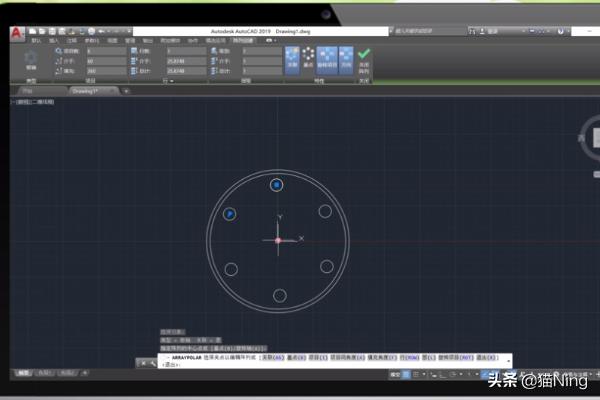Select the 阵列创建 (Array Creation) ribbon tab
The image size is (600, 400).
tap(243, 41)
